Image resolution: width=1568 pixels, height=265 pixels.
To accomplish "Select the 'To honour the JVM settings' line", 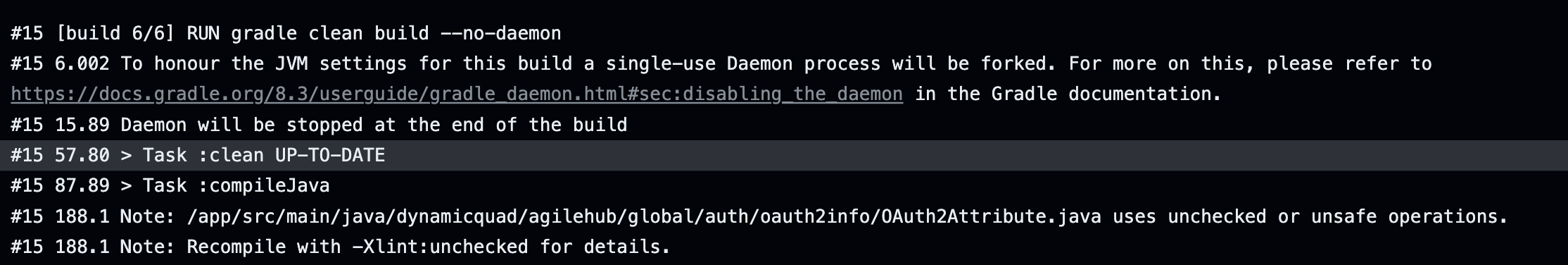I will 721,63.
